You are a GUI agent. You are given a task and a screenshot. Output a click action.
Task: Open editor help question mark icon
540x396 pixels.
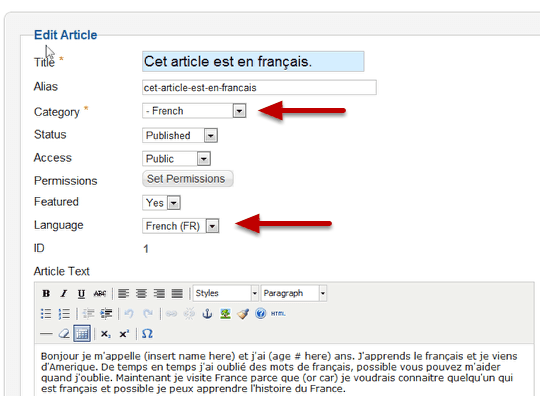261,314
